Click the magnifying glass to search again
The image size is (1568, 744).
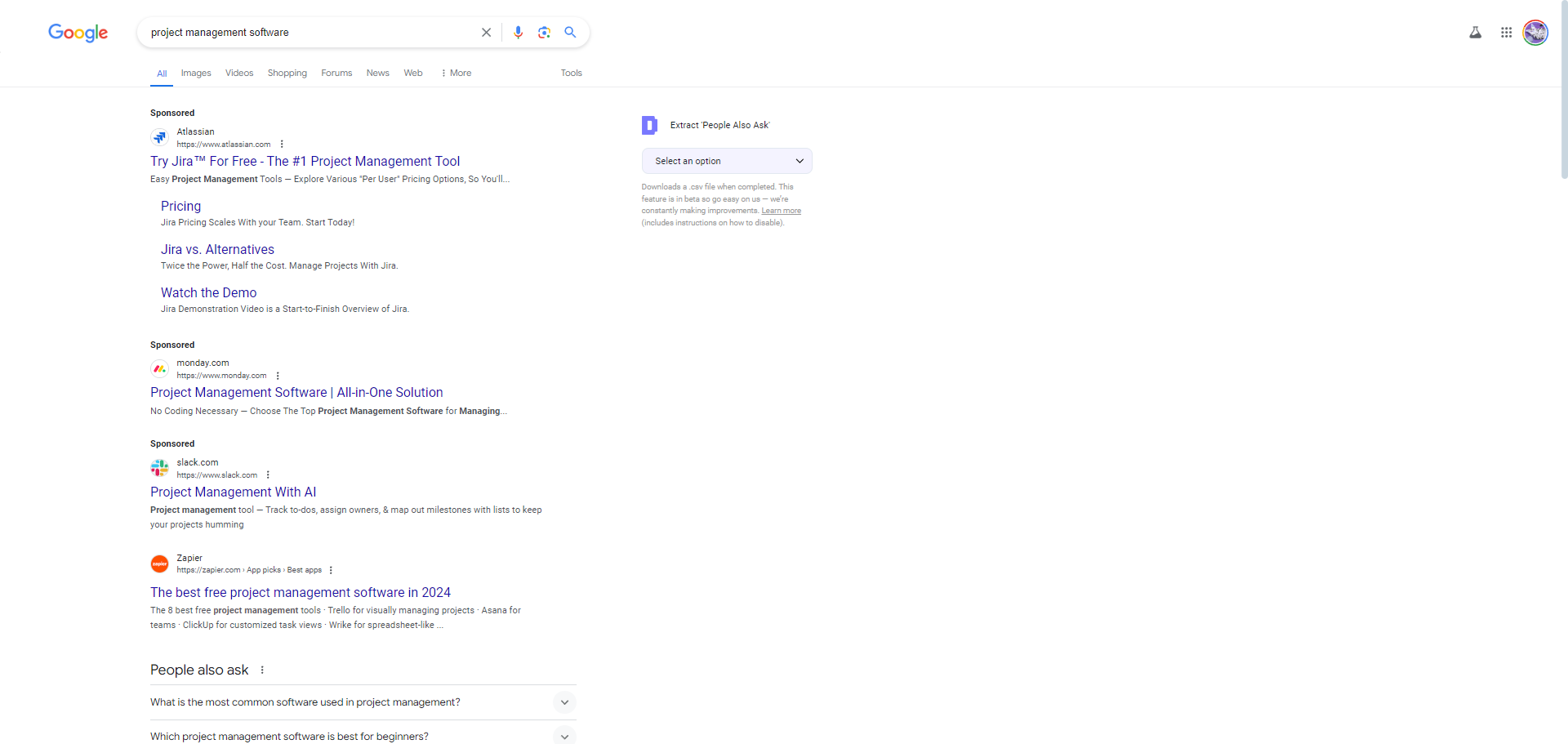pyautogui.click(x=570, y=32)
